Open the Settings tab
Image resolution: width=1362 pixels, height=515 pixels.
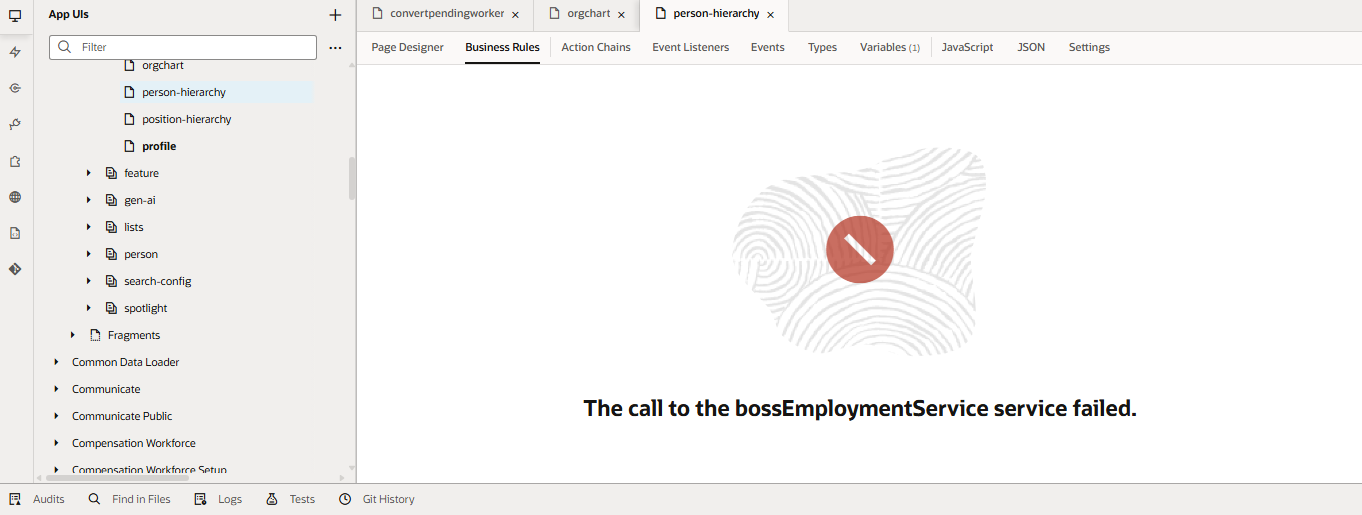coord(1089,47)
